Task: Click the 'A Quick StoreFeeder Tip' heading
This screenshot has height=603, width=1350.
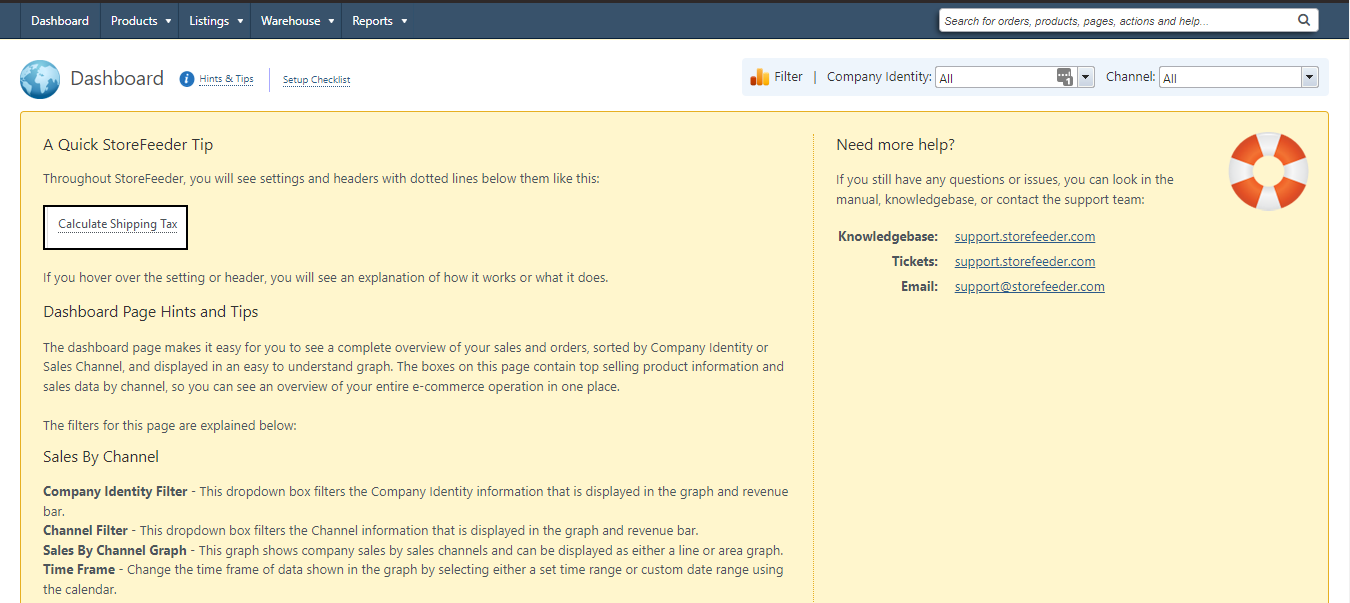Action: click(x=128, y=145)
